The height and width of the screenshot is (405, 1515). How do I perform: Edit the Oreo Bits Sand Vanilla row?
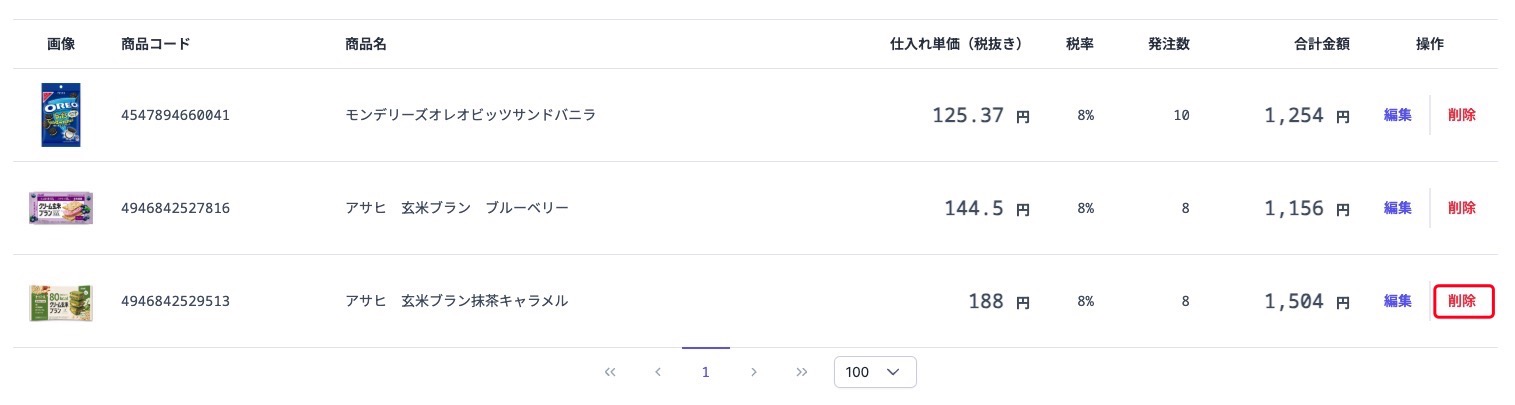[1397, 115]
